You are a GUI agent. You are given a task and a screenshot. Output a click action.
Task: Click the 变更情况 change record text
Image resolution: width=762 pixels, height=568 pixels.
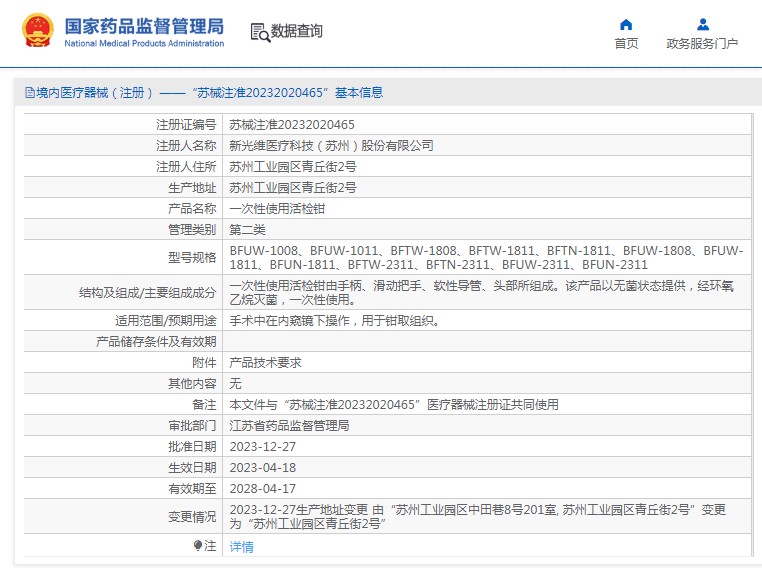(478, 516)
